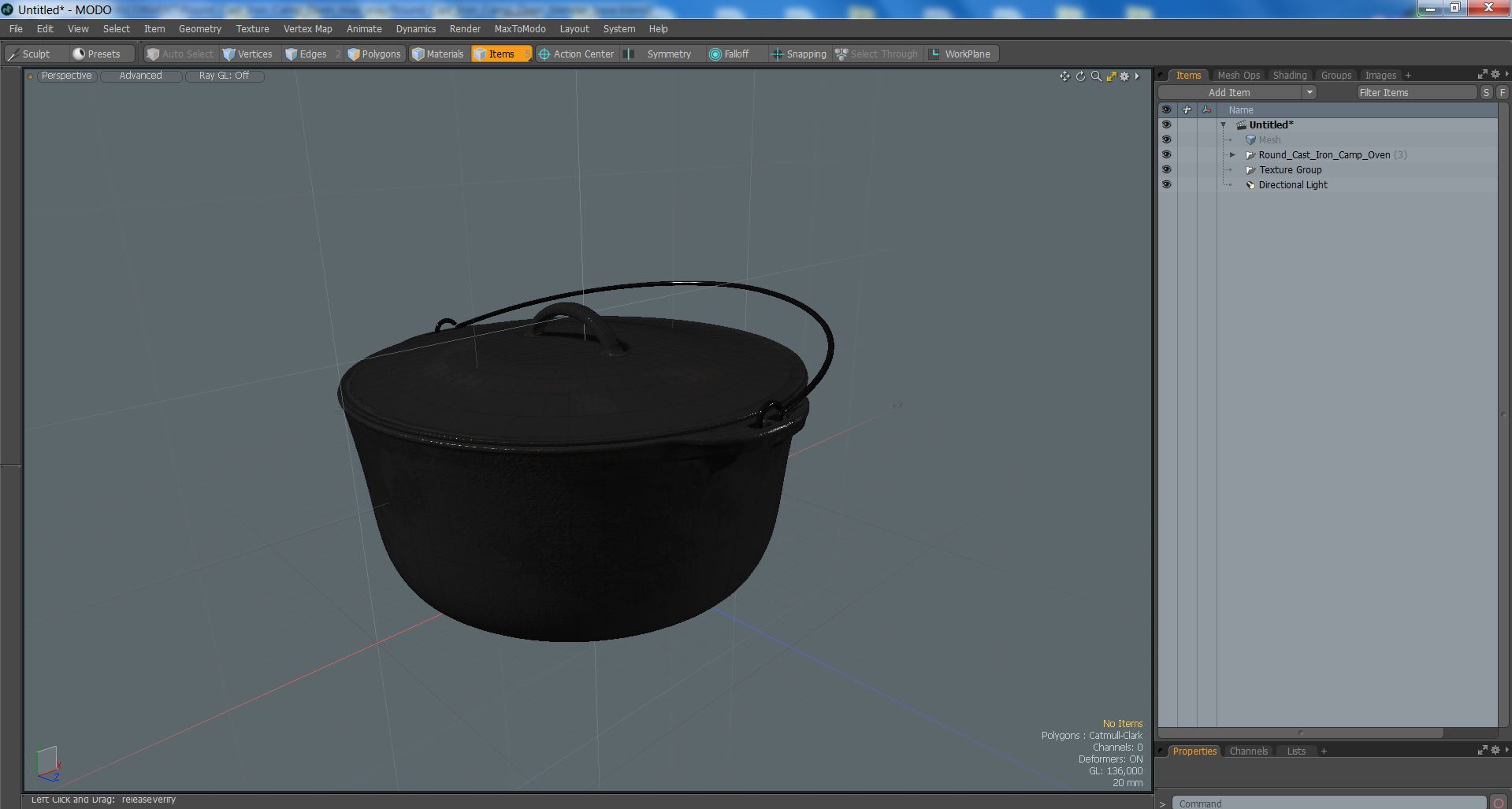The image size is (1512, 809).
Task: Collapse the Untitled scene tree
Action: click(1224, 125)
